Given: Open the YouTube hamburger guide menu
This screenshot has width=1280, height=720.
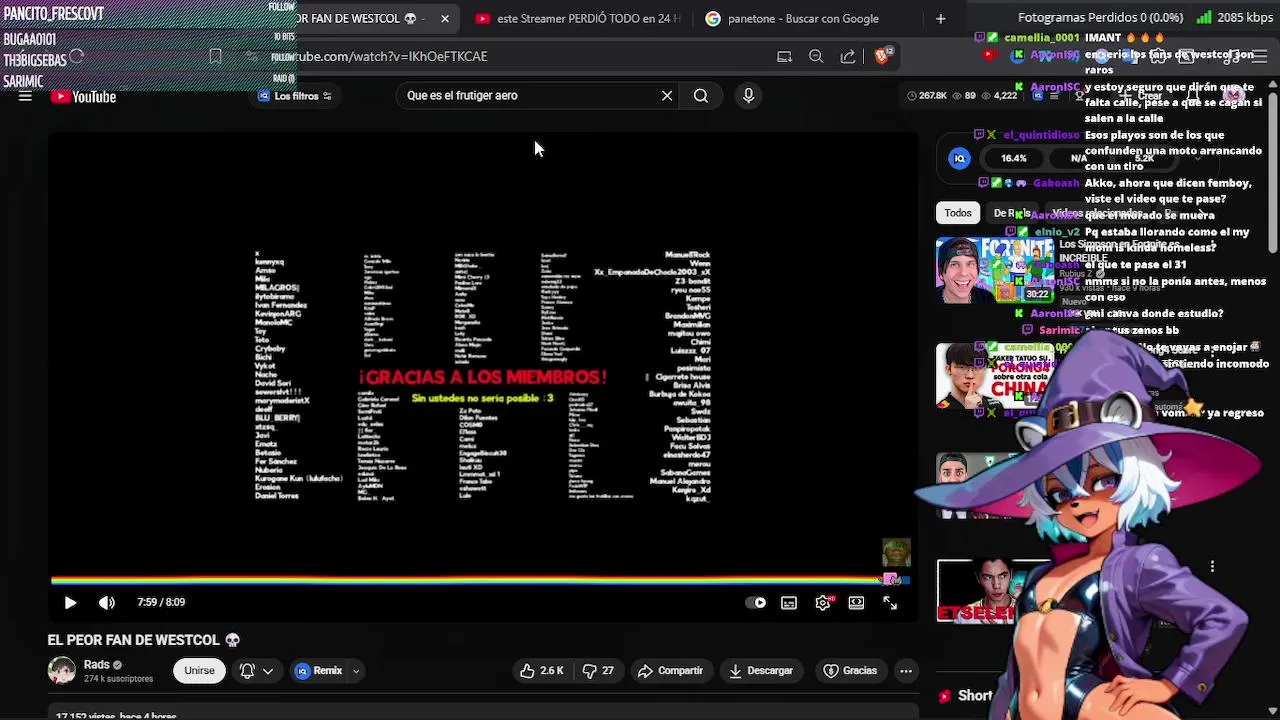Looking at the screenshot, I should click(25, 96).
